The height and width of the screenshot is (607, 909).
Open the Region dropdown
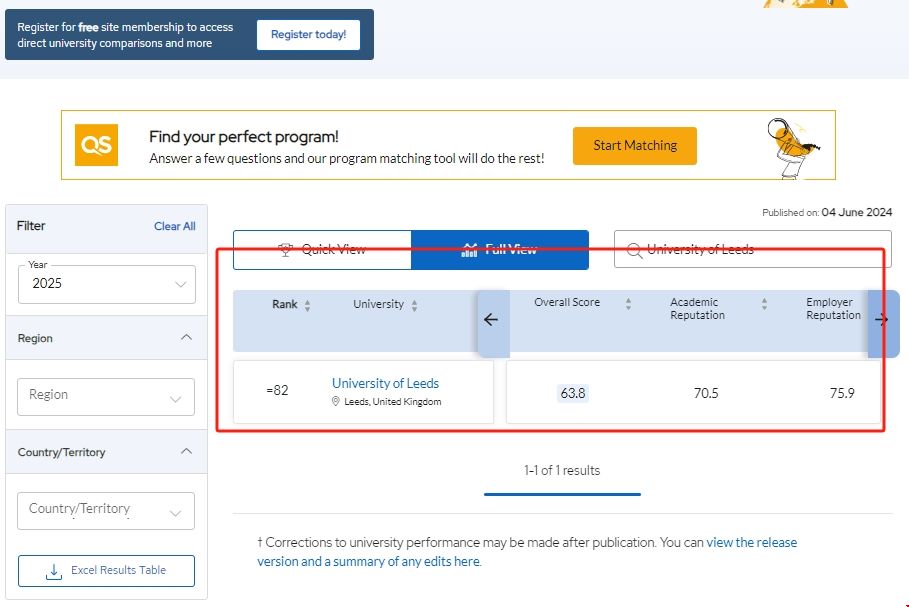coord(106,396)
